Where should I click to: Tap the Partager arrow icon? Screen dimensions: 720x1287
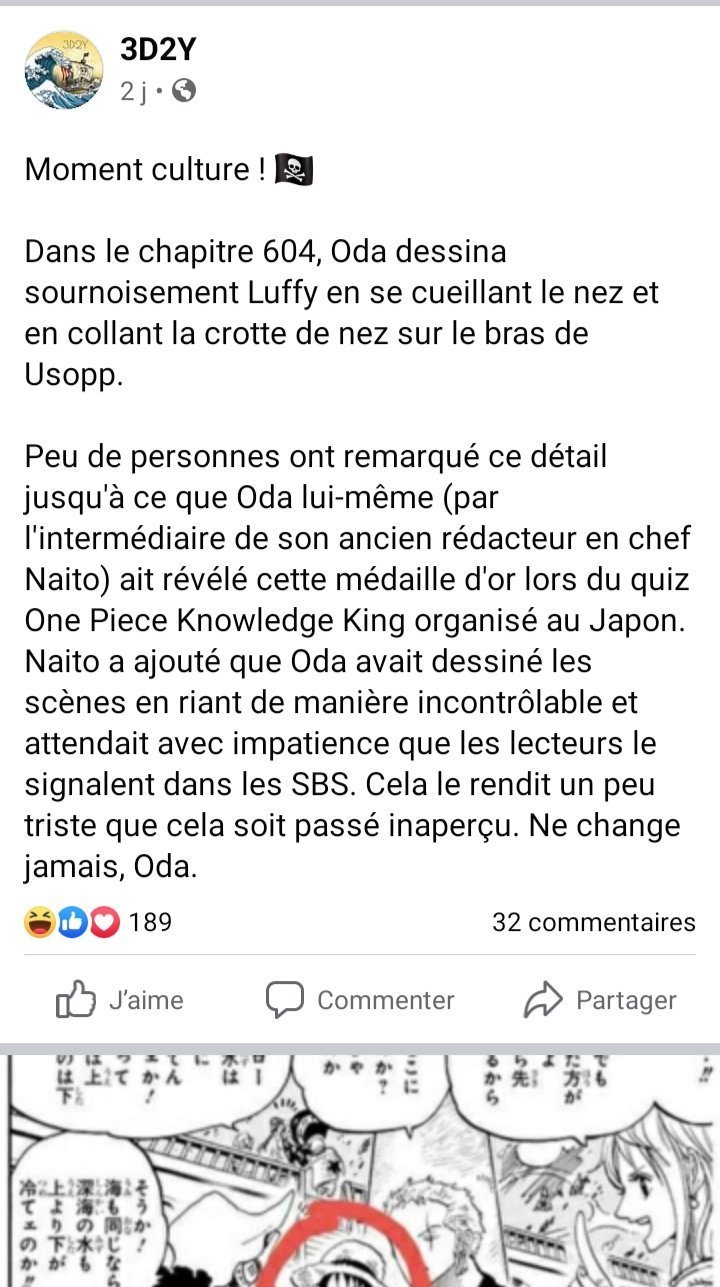pos(543,1000)
